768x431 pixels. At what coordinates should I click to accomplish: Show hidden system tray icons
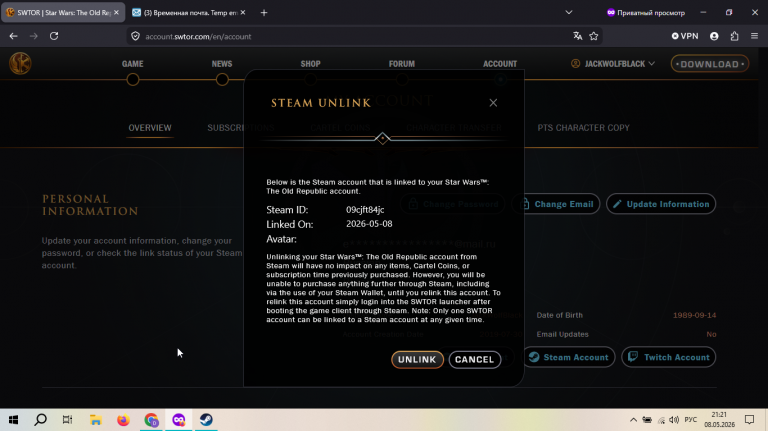click(633, 420)
